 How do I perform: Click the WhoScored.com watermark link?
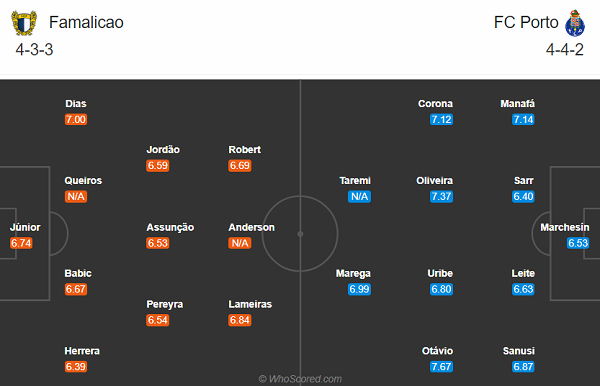[300, 379]
